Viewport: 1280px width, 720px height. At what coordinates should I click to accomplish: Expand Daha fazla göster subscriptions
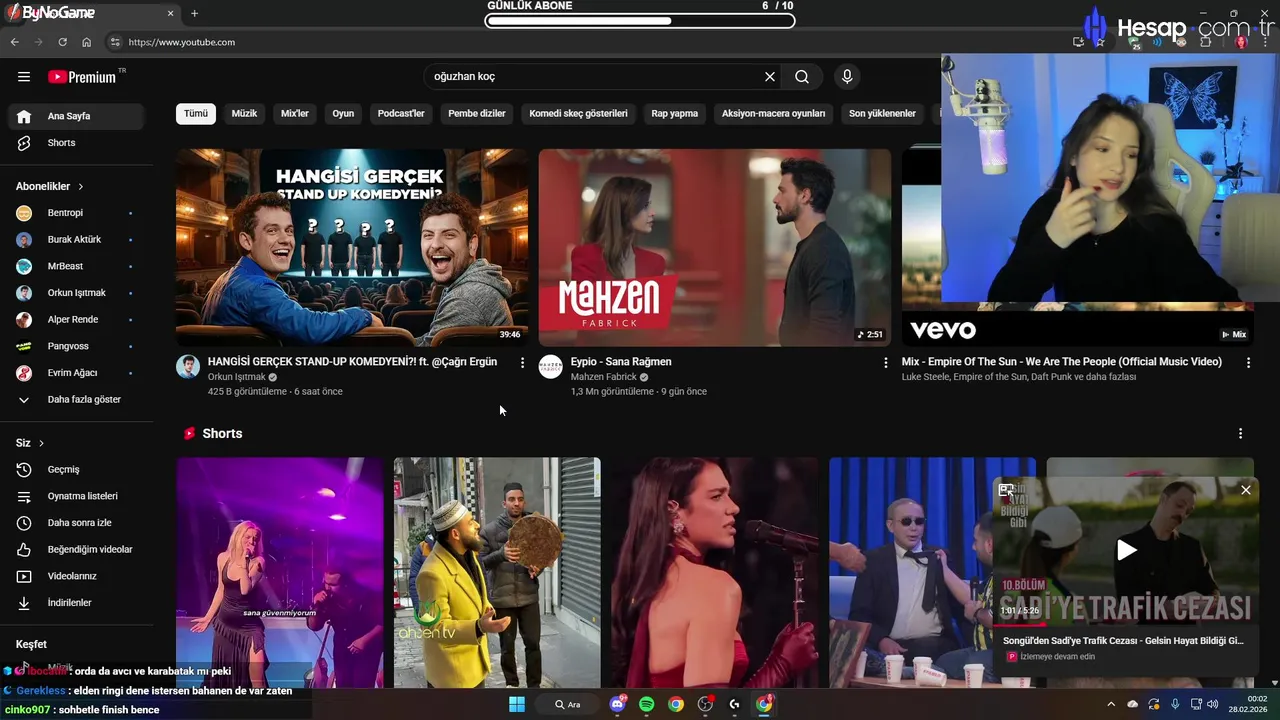[x=76, y=400]
